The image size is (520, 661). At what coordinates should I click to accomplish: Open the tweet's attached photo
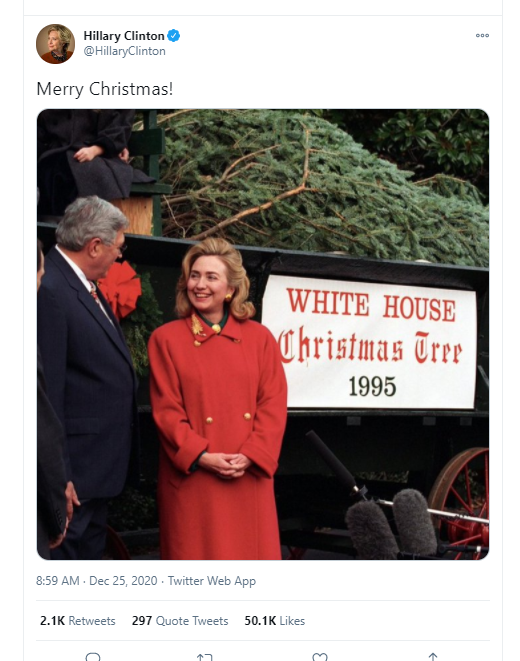tap(263, 334)
